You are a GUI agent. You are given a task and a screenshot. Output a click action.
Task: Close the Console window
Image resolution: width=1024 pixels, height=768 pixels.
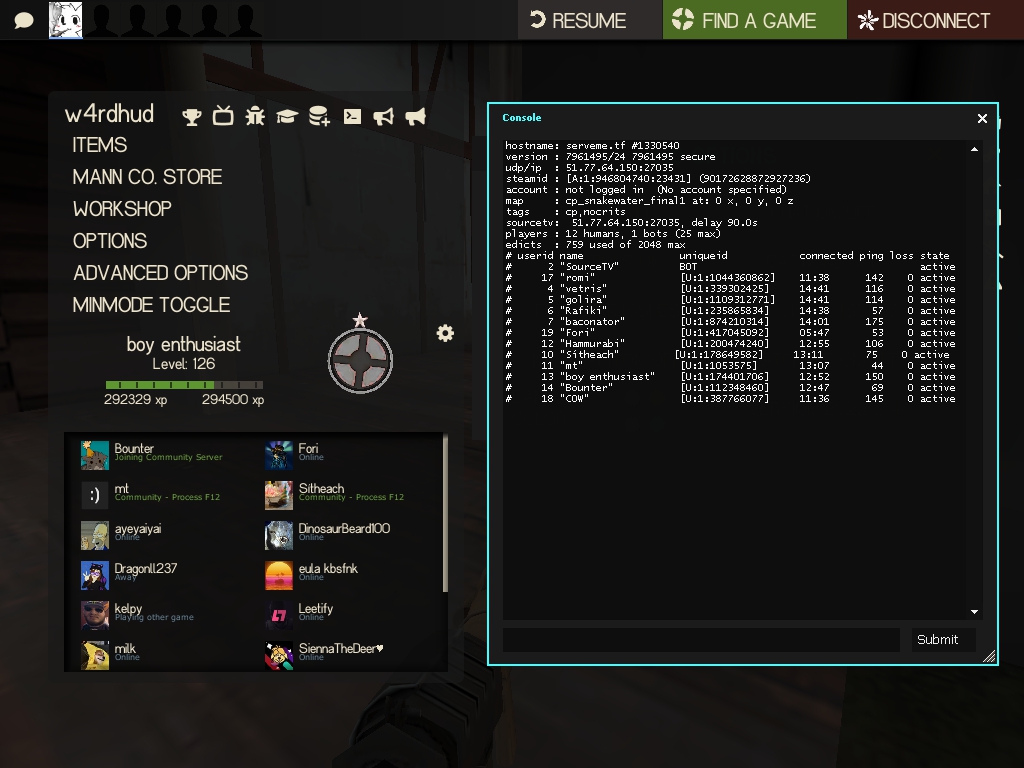[982, 118]
